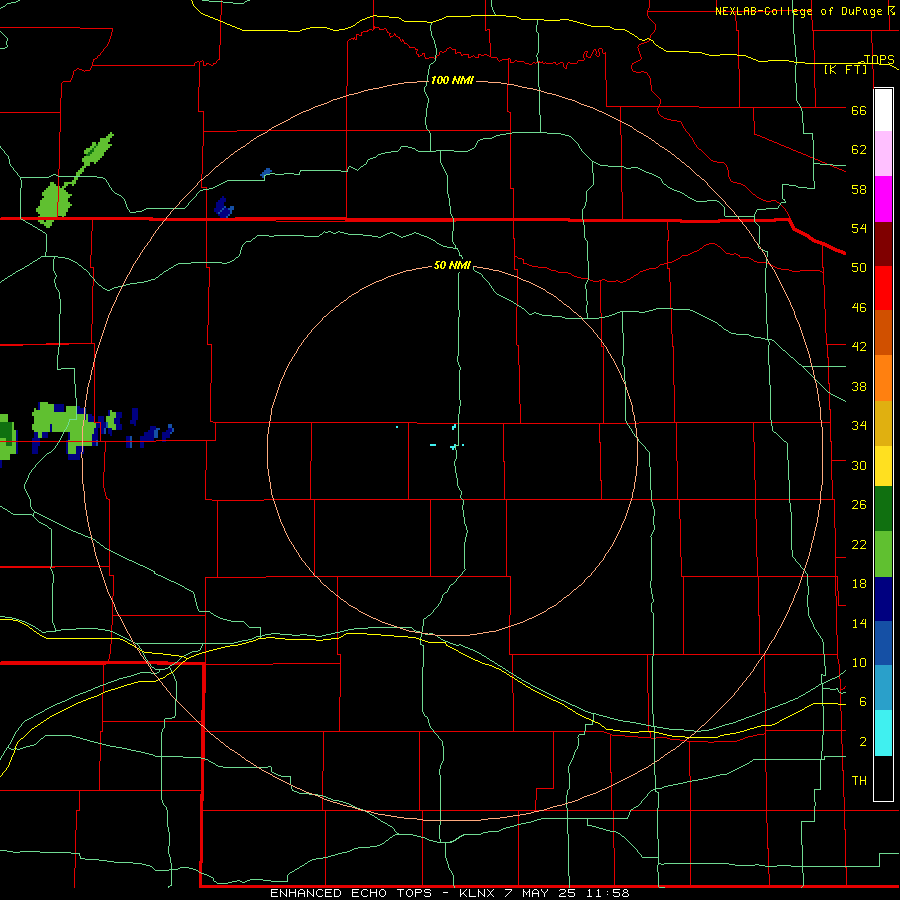Click the gold legend color band

click(883, 423)
